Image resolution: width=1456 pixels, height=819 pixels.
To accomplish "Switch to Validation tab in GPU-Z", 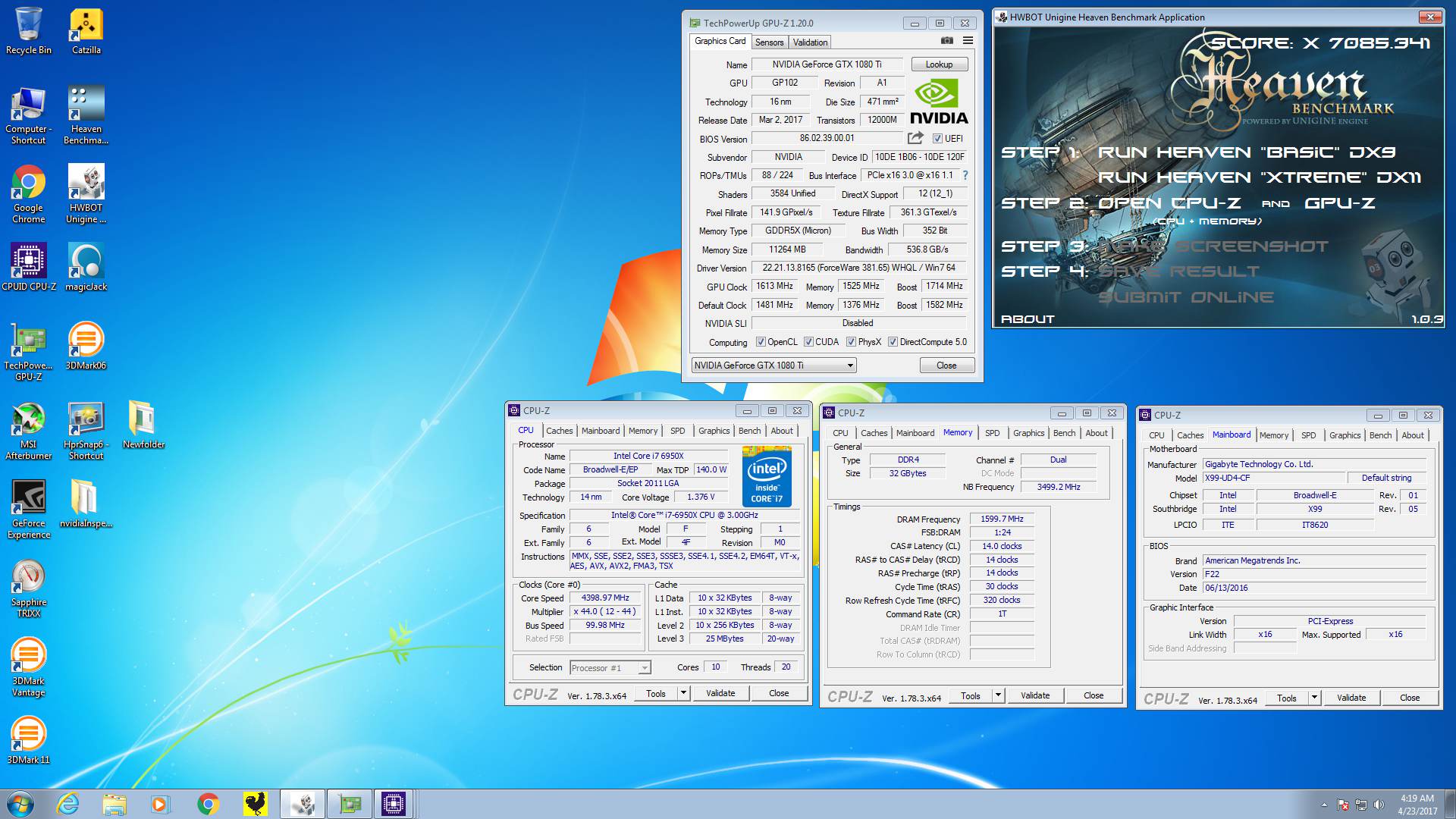I will tap(810, 42).
